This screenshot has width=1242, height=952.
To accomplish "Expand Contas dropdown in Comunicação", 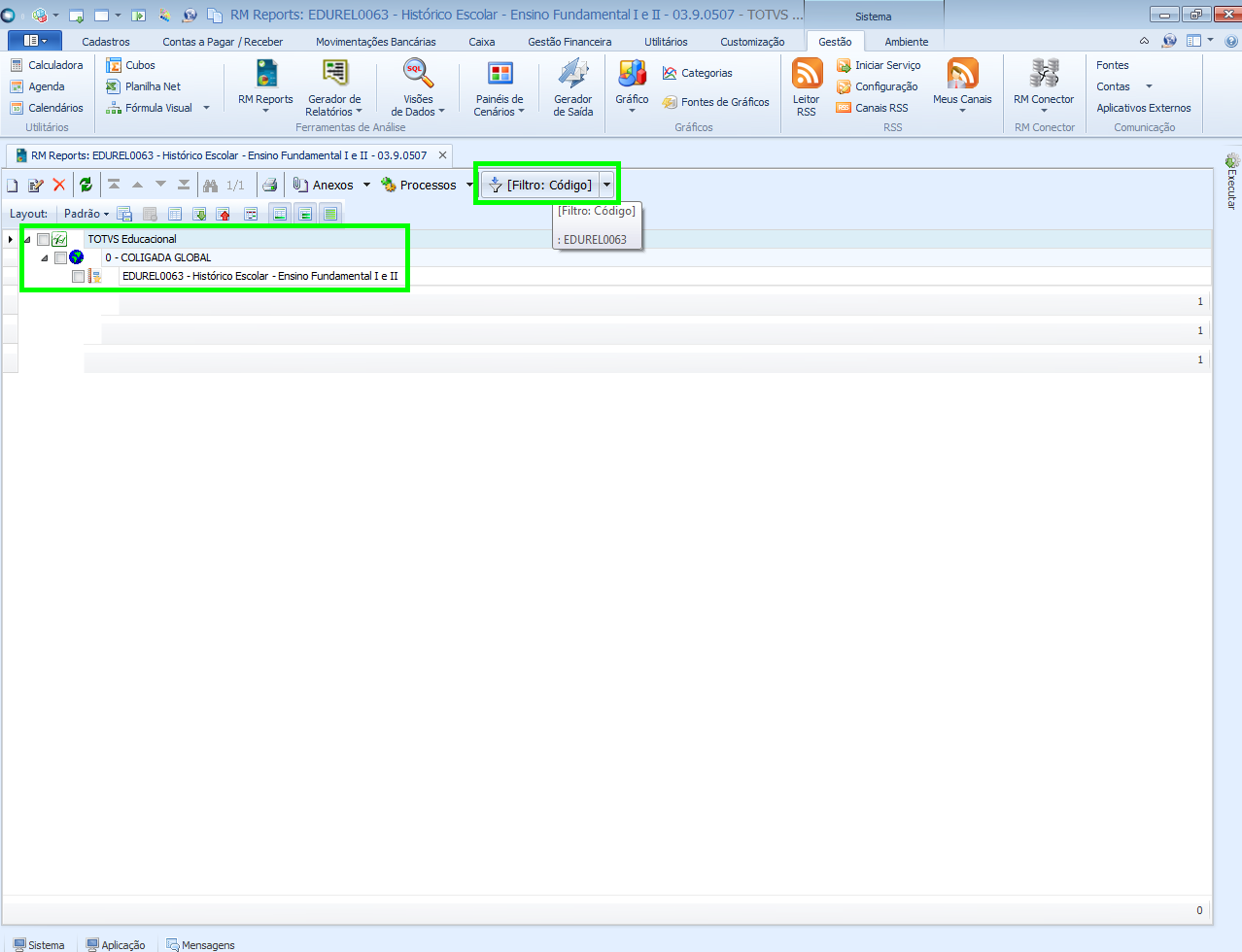I will [x=1149, y=86].
